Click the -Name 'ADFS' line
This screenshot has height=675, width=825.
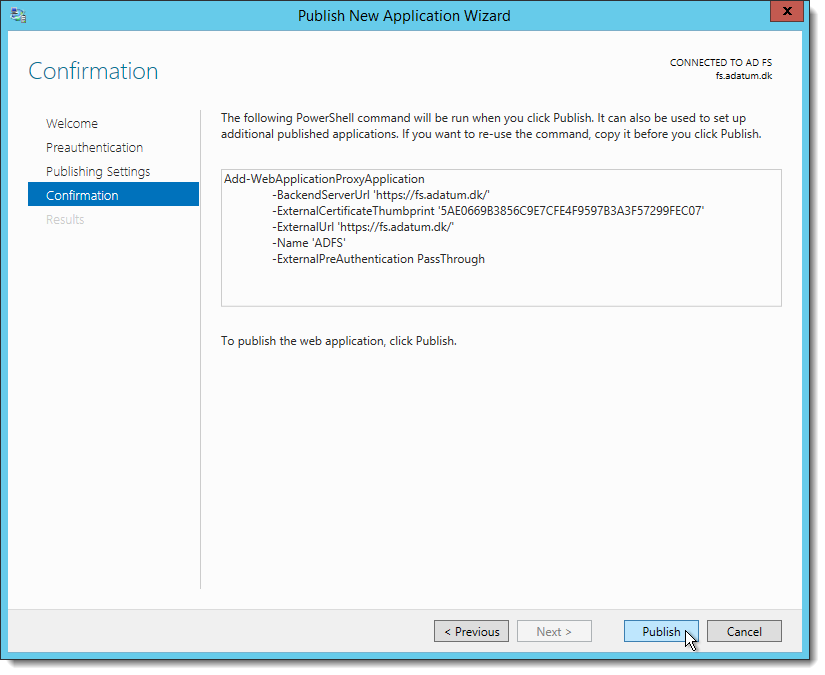[x=309, y=243]
